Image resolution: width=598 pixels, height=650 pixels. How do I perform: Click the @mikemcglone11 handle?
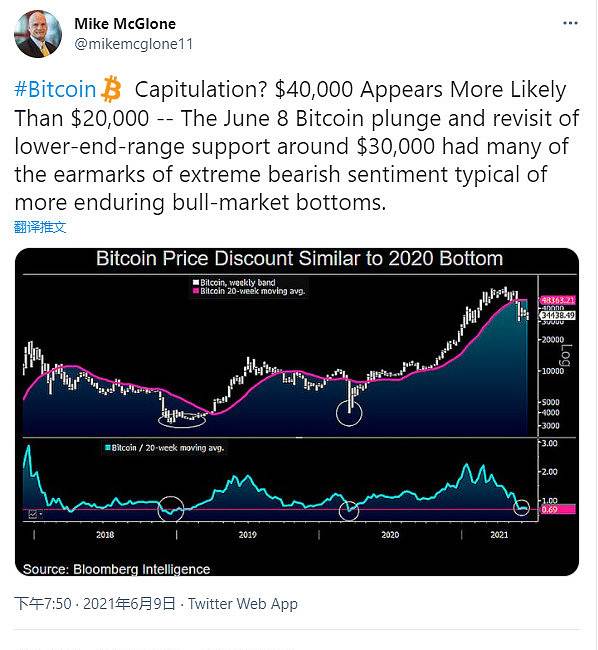tap(133, 44)
